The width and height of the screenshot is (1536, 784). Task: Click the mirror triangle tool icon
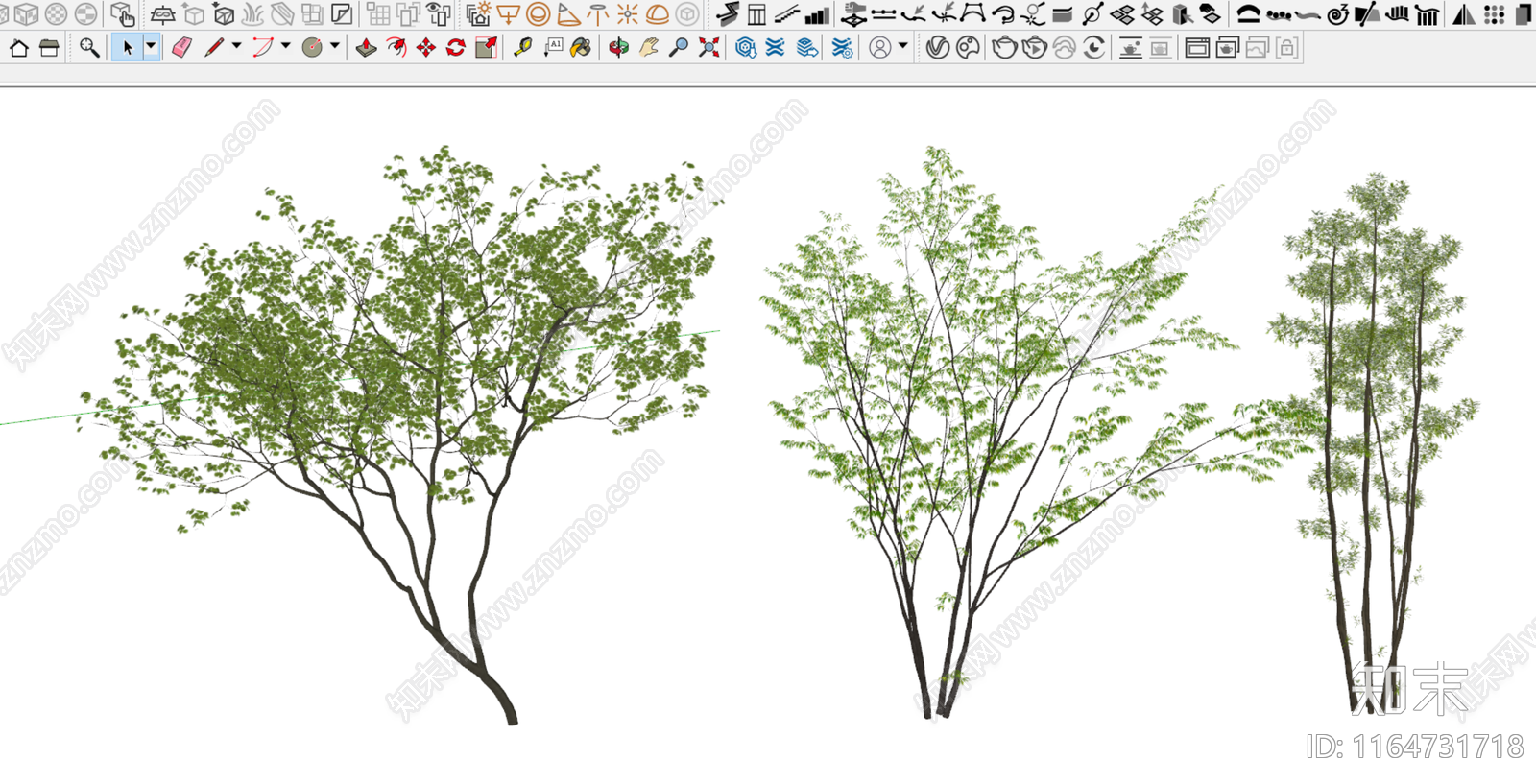[1464, 14]
